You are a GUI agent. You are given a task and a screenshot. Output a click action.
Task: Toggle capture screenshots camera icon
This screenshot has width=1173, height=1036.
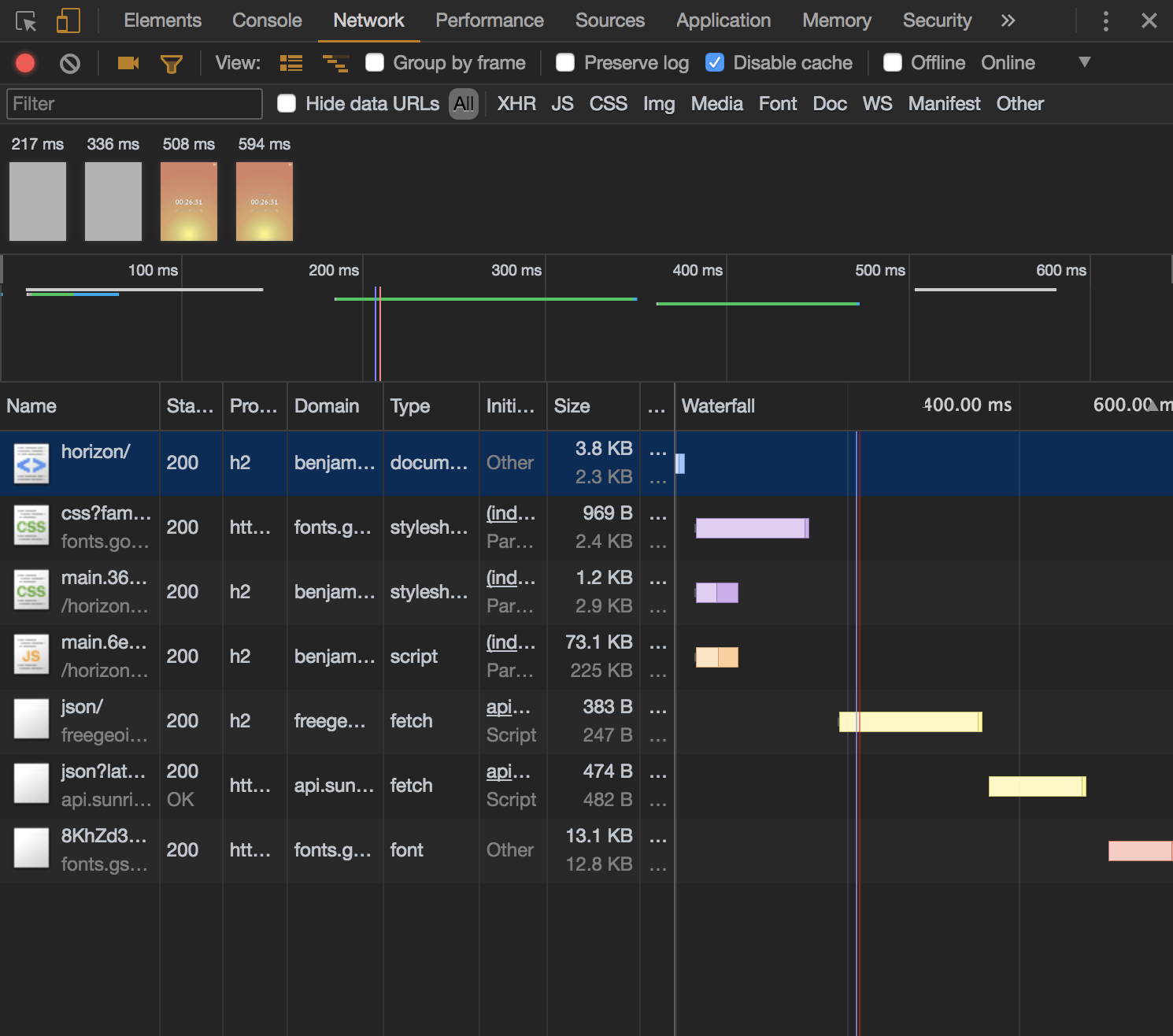click(x=128, y=63)
